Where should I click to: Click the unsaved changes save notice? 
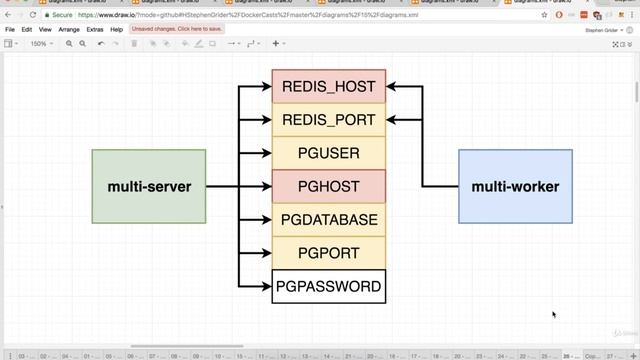pyautogui.click(x=177, y=29)
